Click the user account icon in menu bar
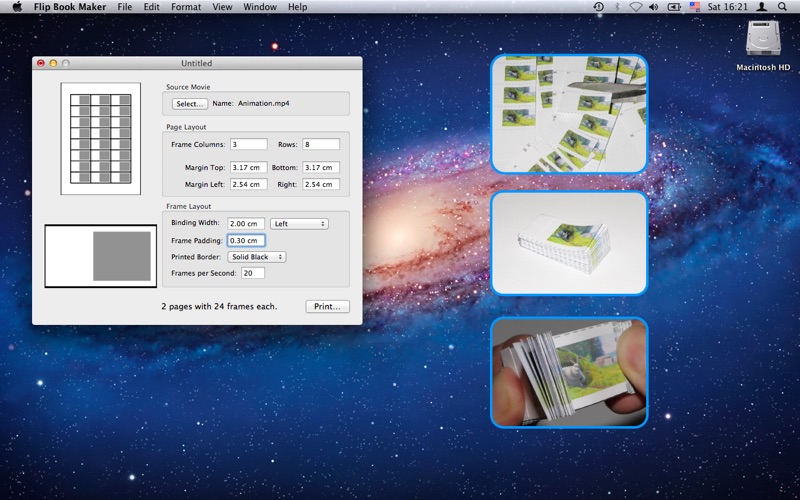The width and height of the screenshot is (800, 500). click(762, 7)
